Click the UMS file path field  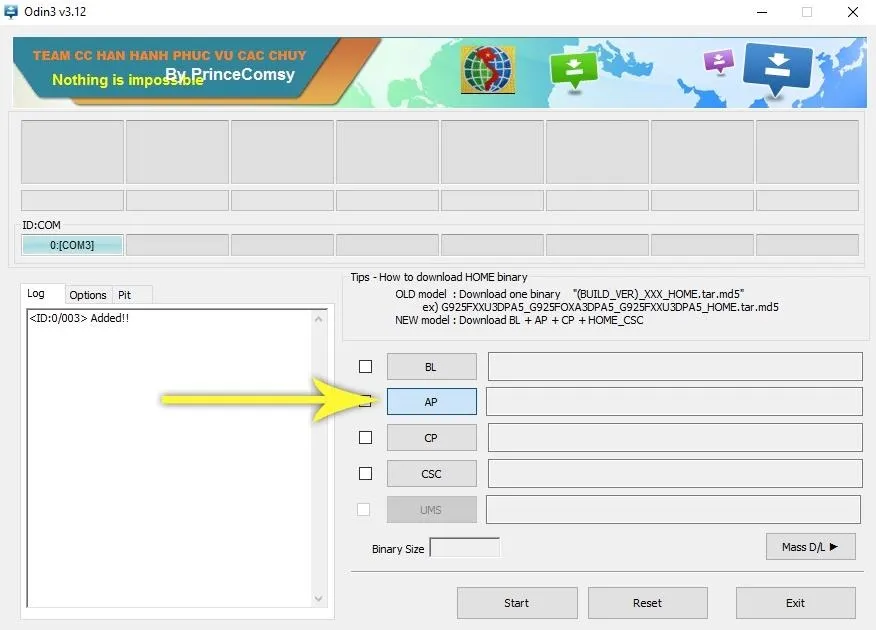(x=673, y=509)
